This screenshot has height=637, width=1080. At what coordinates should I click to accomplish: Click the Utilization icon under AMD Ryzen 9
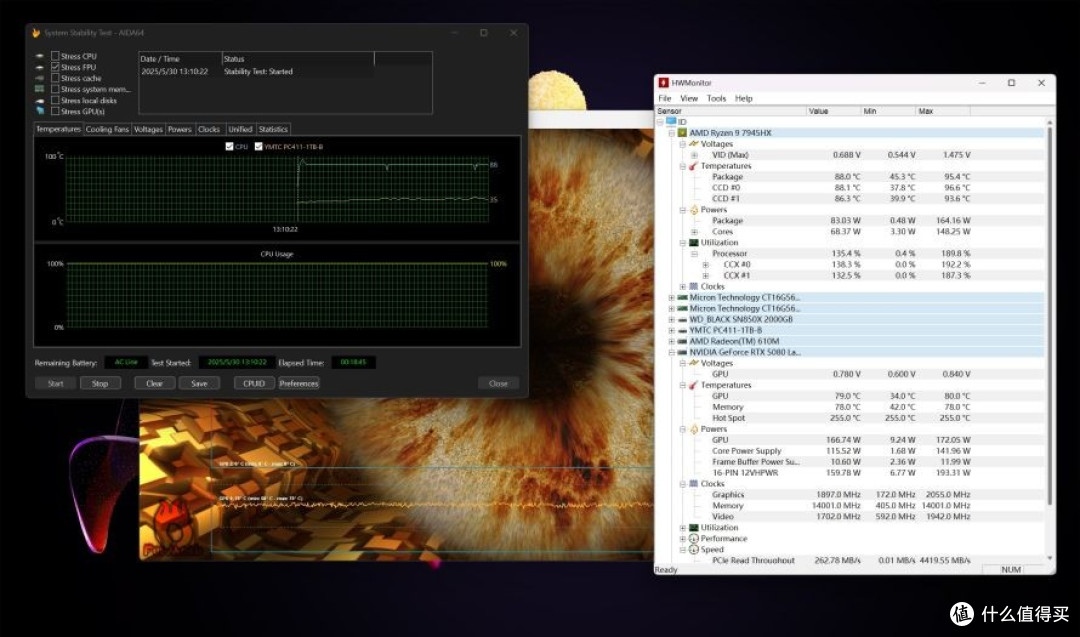point(694,242)
